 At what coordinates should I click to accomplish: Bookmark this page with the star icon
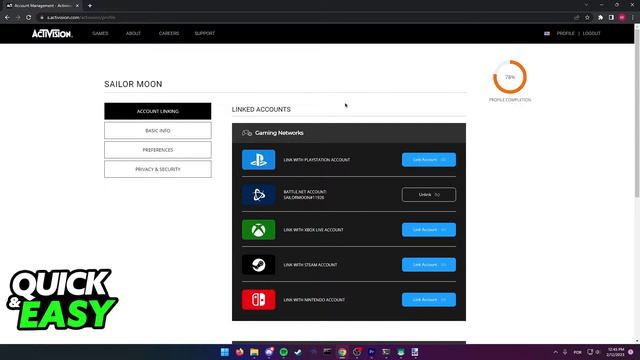[x=587, y=18]
